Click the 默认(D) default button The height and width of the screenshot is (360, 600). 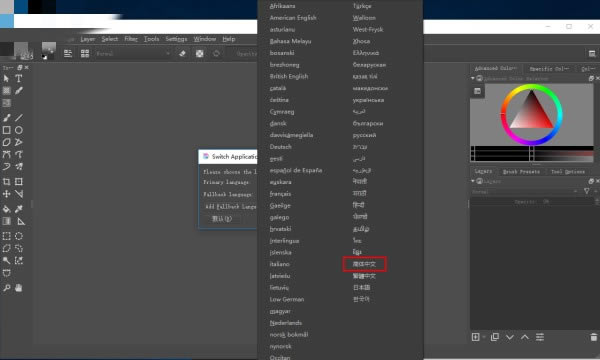[x=222, y=219]
